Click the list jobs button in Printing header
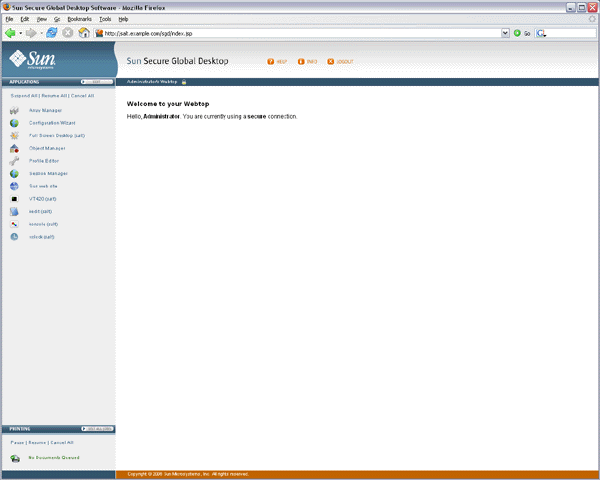 [x=98, y=429]
